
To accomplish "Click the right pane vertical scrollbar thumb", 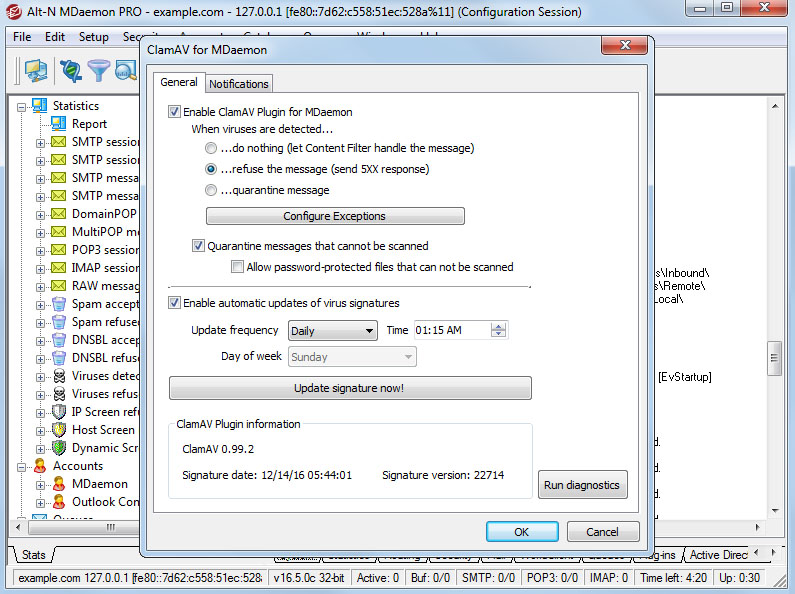I will pos(774,358).
